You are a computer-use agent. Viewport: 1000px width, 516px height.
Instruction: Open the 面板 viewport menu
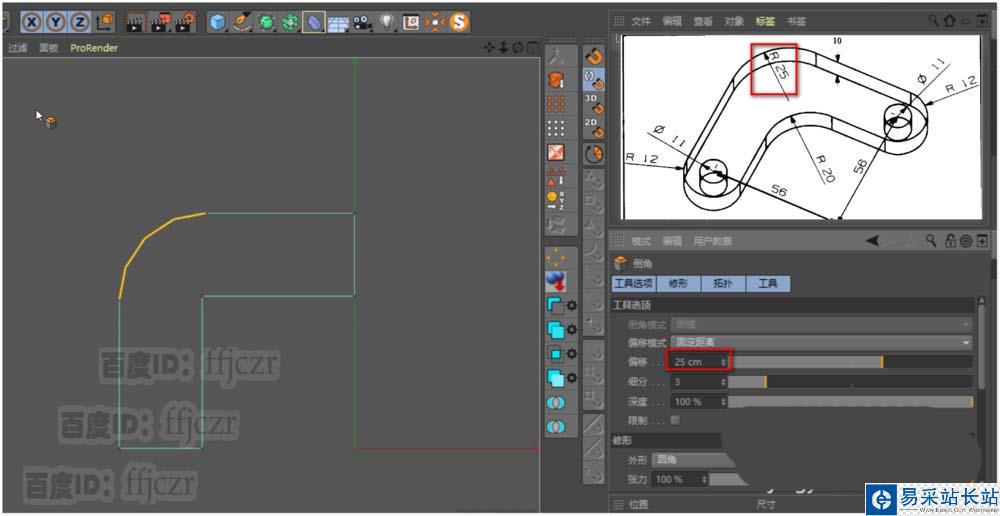coord(48,48)
